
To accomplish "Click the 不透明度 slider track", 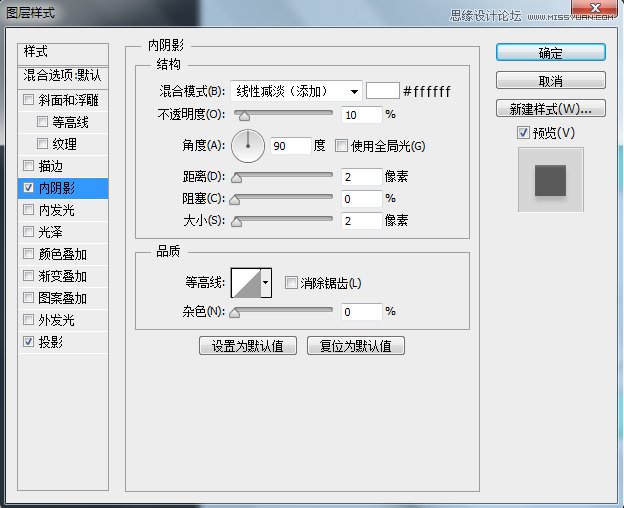I will pos(283,113).
